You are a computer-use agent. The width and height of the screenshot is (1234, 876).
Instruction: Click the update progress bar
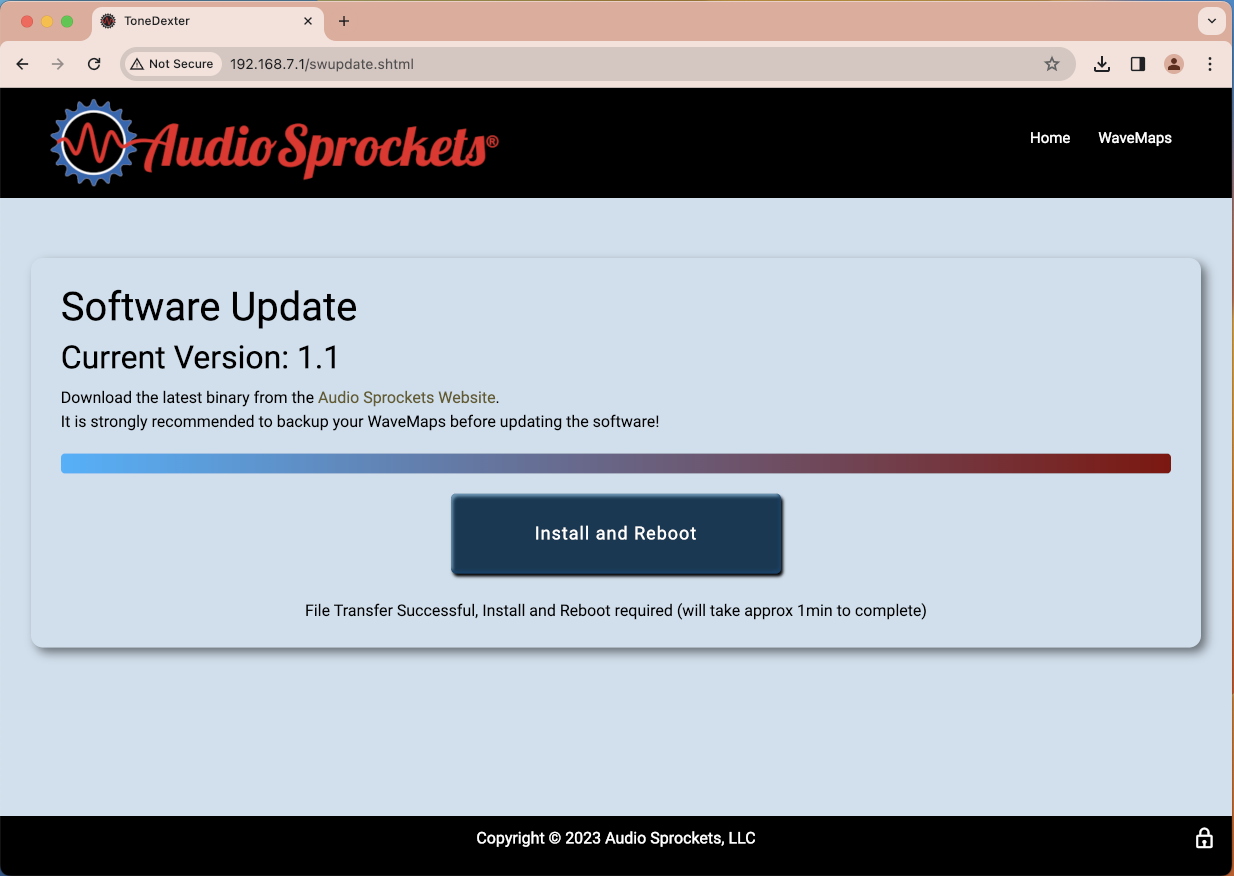(x=616, y=462)
